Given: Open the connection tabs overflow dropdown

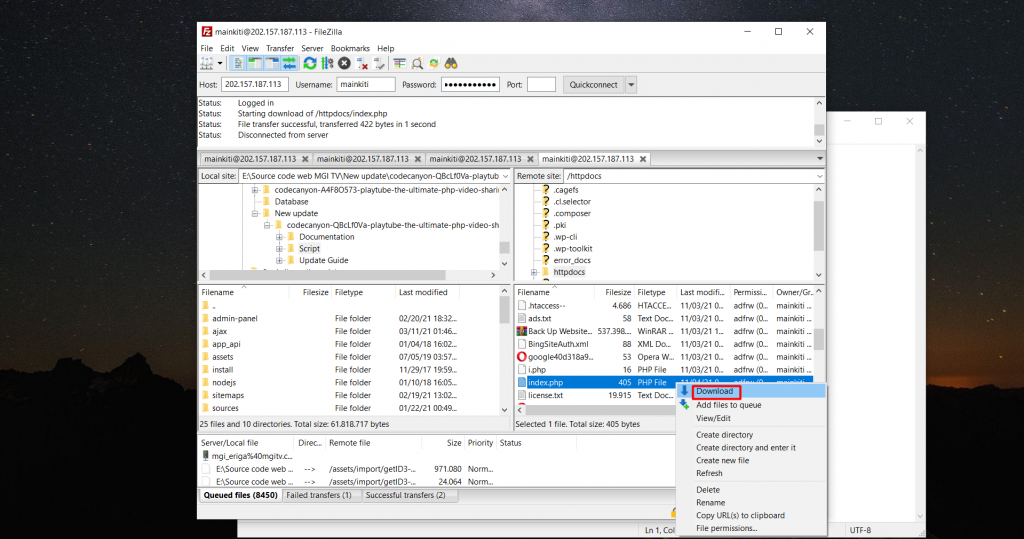Looking at the screenshot, I should [820, 159].
